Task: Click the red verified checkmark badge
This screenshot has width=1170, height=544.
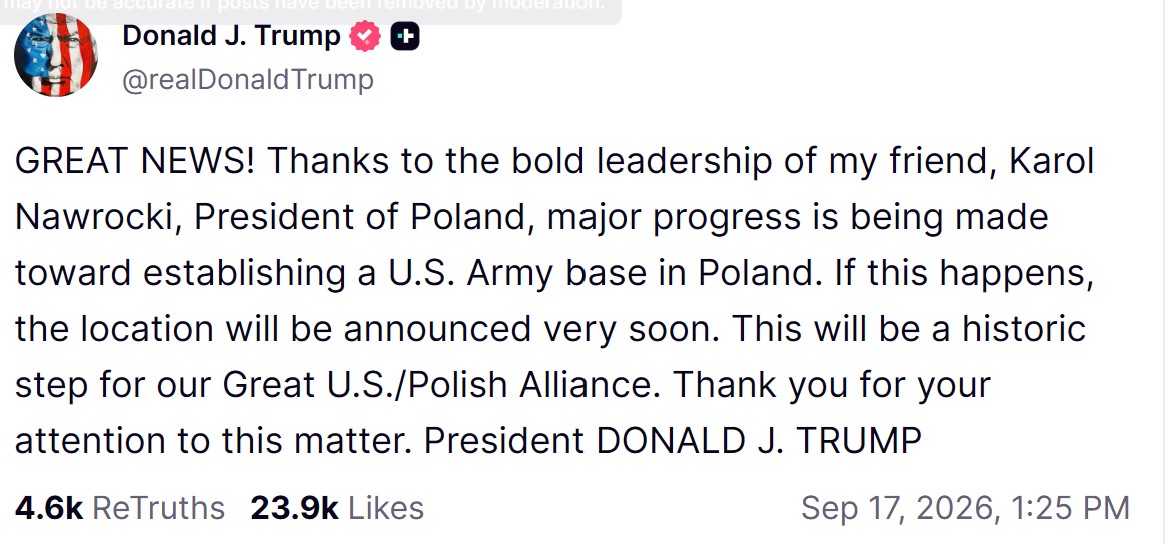Action: click(x=366, y=36)
